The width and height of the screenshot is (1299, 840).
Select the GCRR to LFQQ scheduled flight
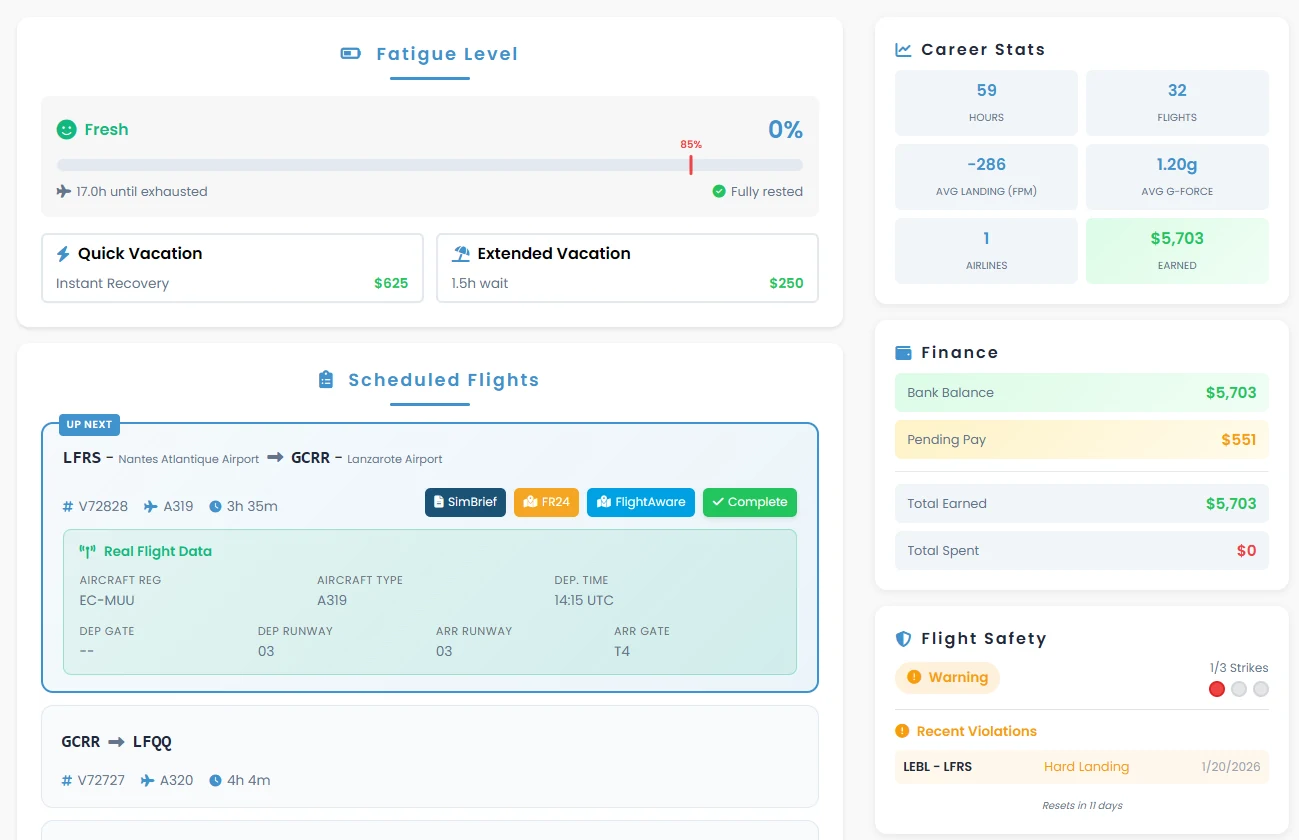430,756
